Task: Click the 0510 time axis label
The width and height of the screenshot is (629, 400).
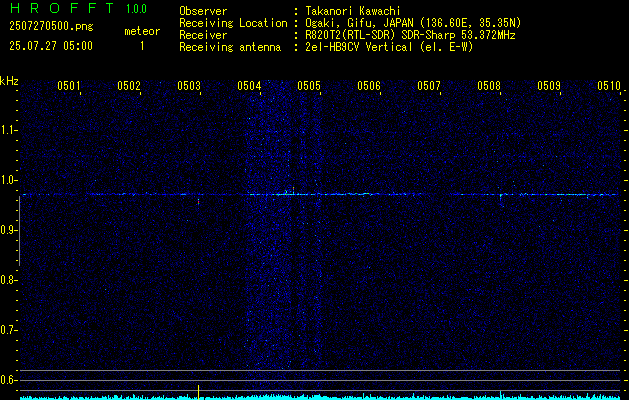Action: [609, 85]
